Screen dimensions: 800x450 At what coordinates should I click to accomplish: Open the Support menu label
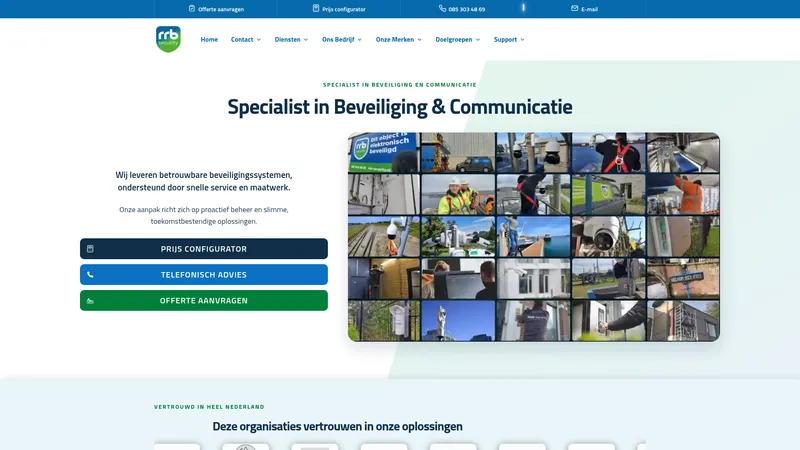(x=505, y=39)
